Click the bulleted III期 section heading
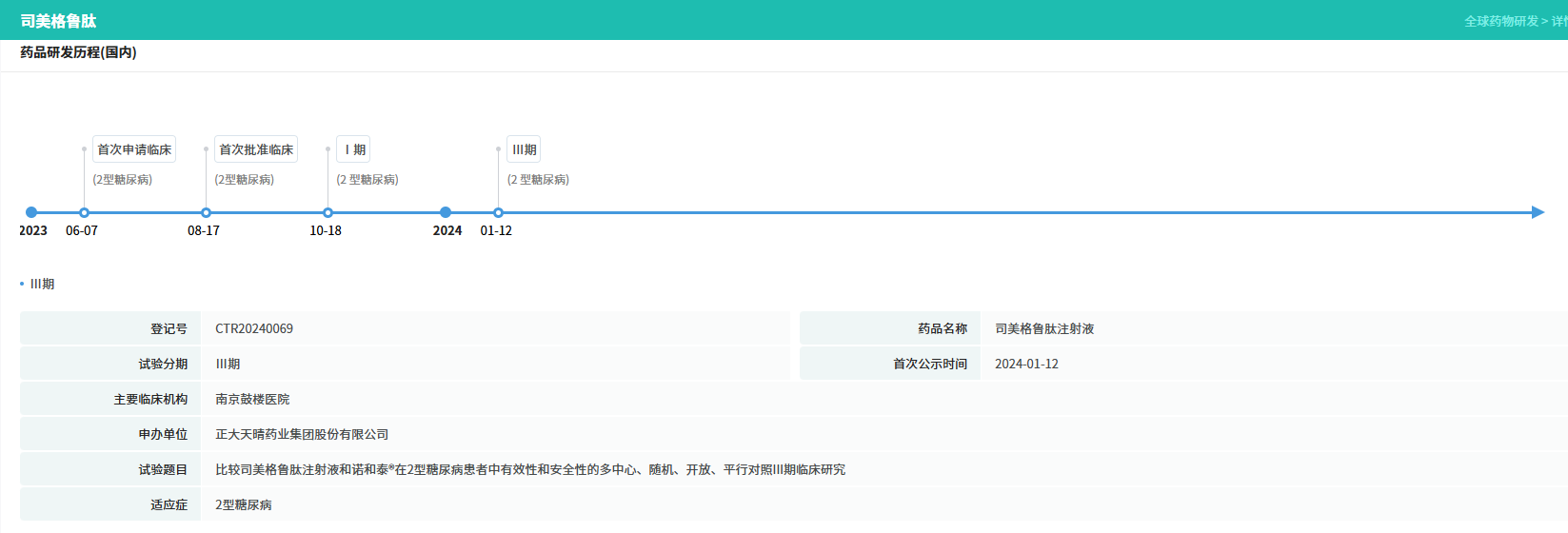 pos(42,284)
